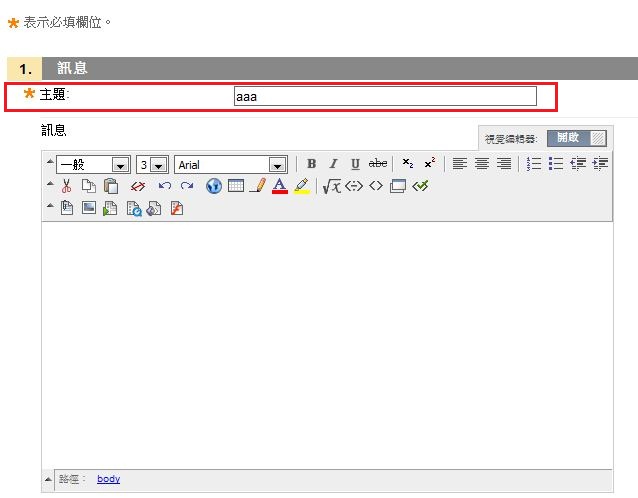Open the font size dropdown
638x498 pixels.
click(x=152, y=165)
